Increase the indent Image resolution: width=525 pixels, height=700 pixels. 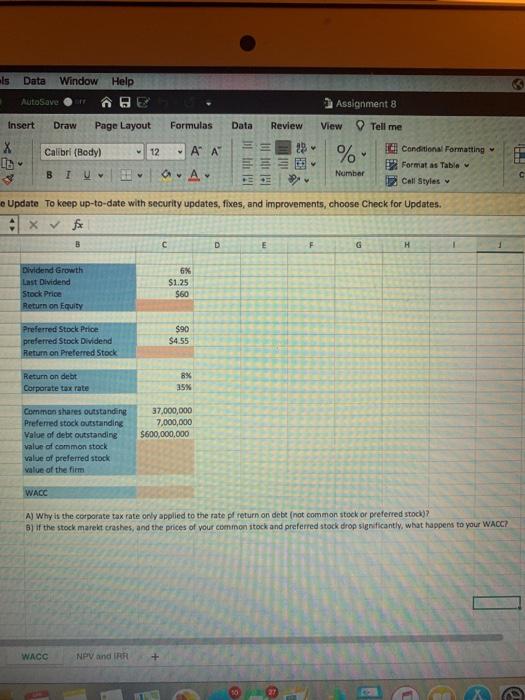point(266,180)
